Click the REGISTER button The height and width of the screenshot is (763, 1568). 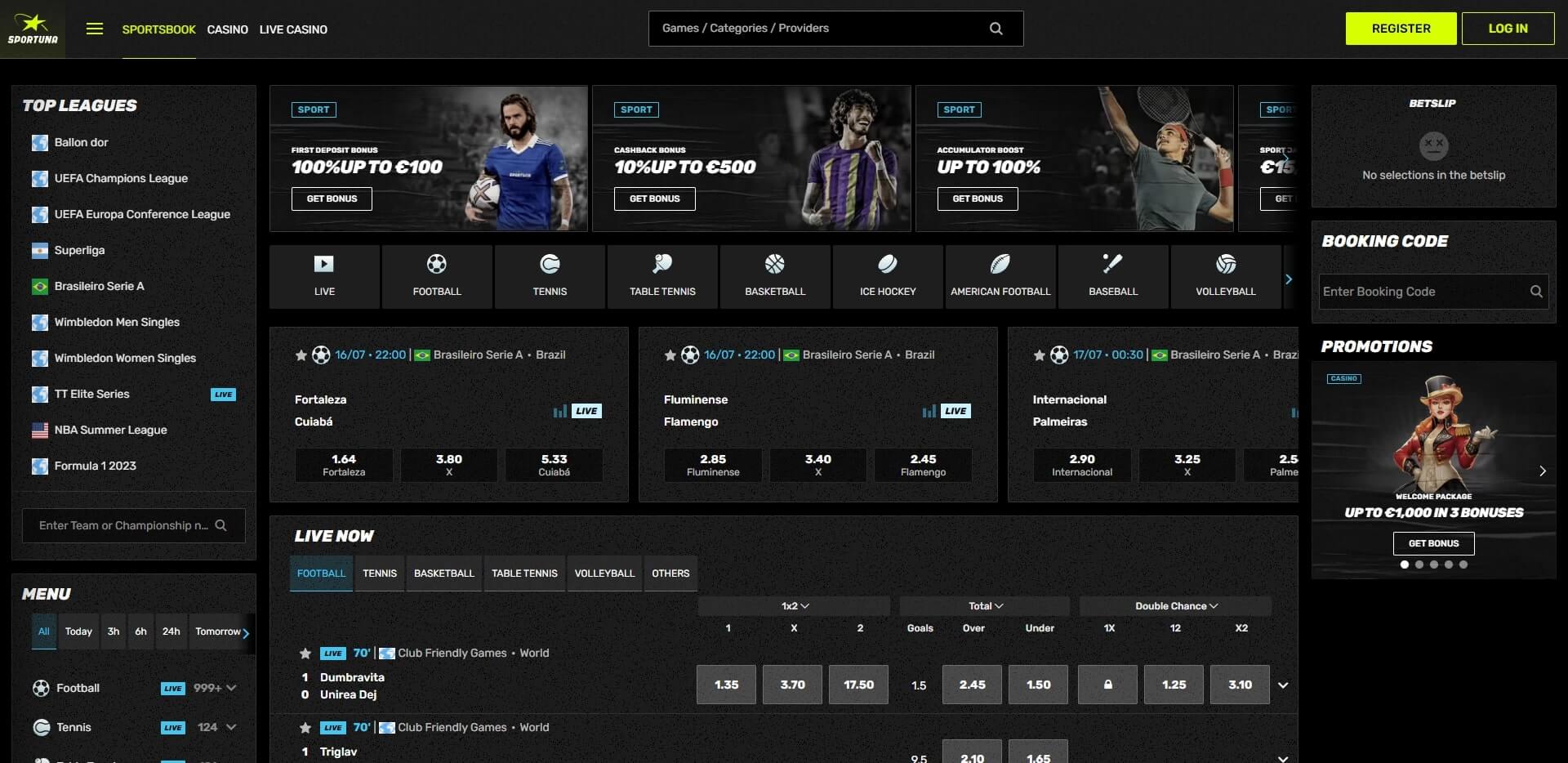(x=1401, y=28)
